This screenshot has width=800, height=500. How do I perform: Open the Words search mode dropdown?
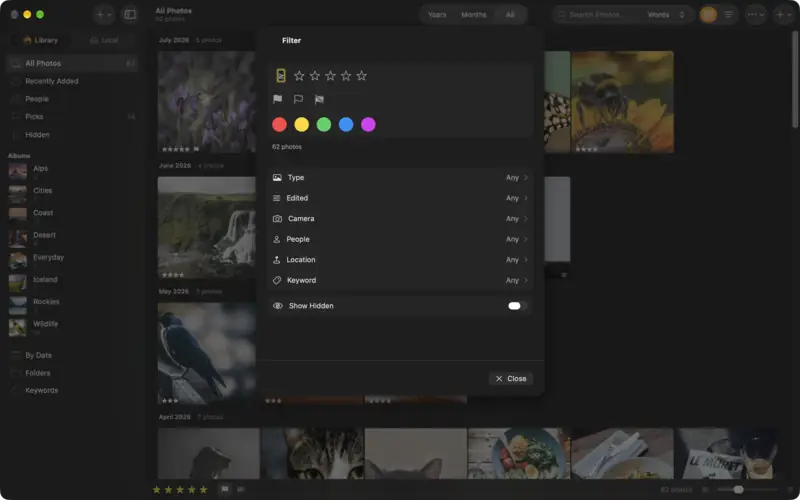click(x=666, y=15)
